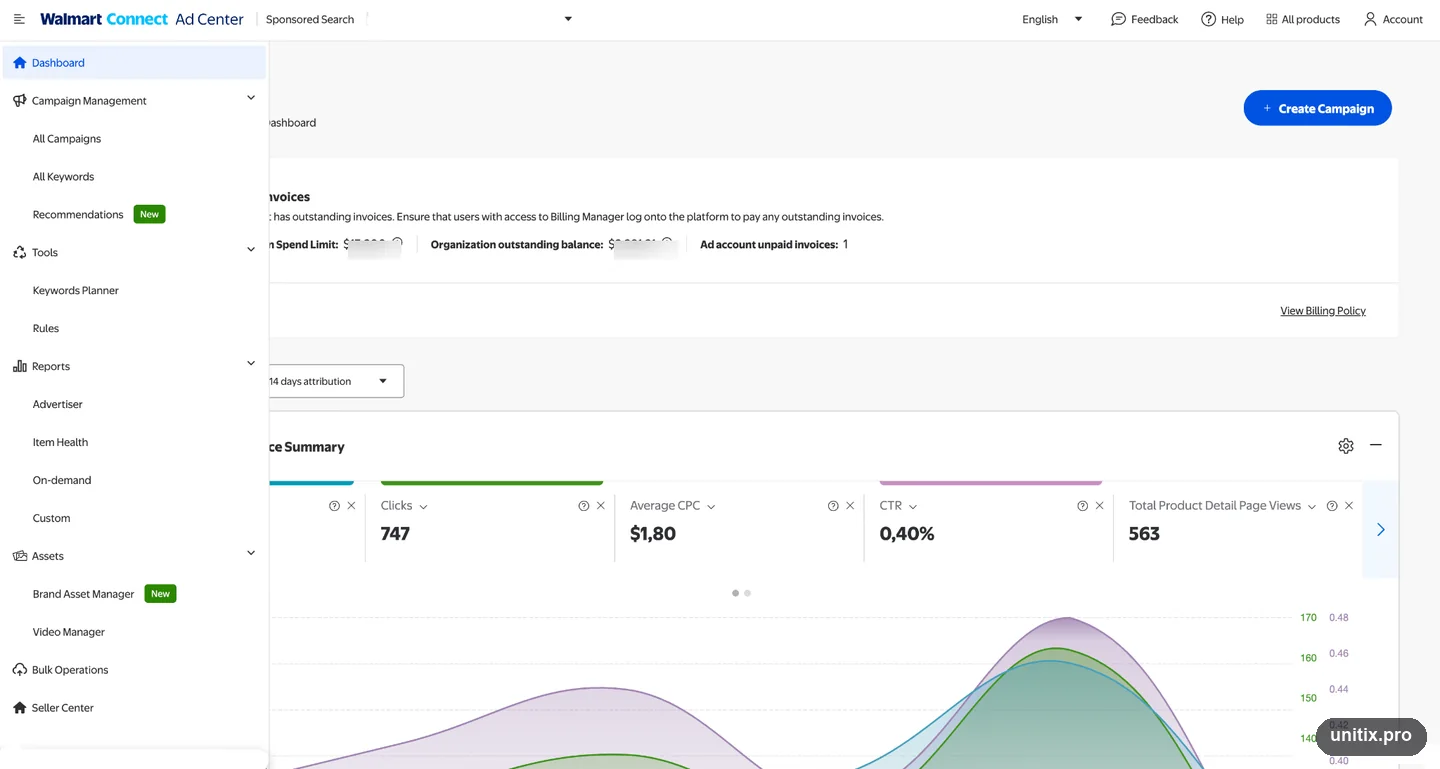Open the Item Health report
1440x769 pixels.
[x=60, y=443]
